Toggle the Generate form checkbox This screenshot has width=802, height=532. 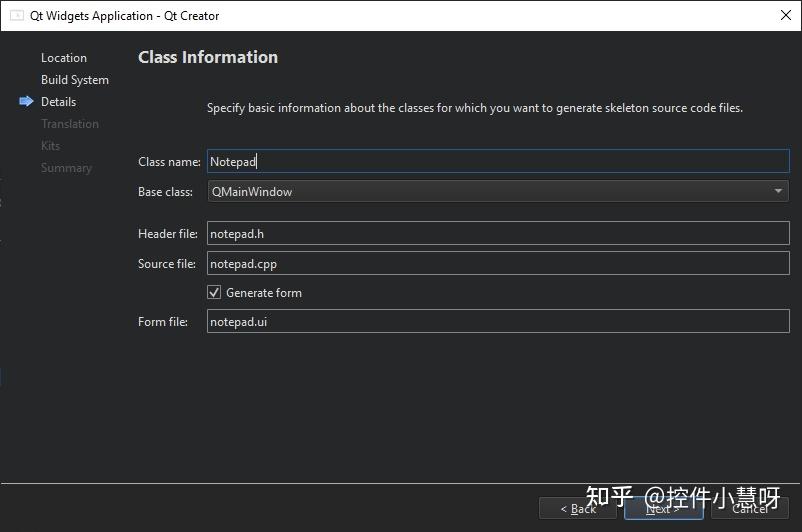[x=214, y=292]
